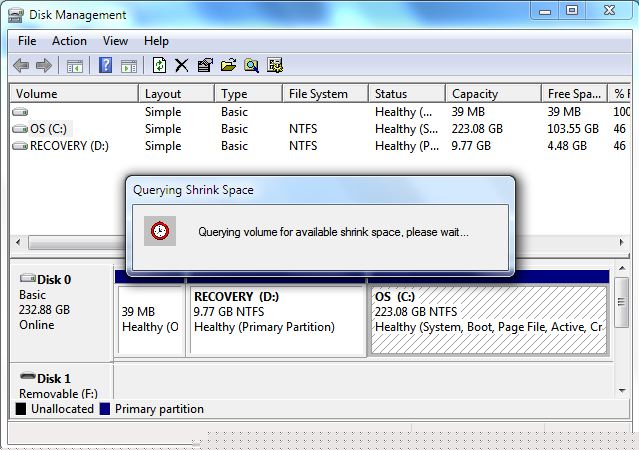Sort by the Capacity column header

494,93
